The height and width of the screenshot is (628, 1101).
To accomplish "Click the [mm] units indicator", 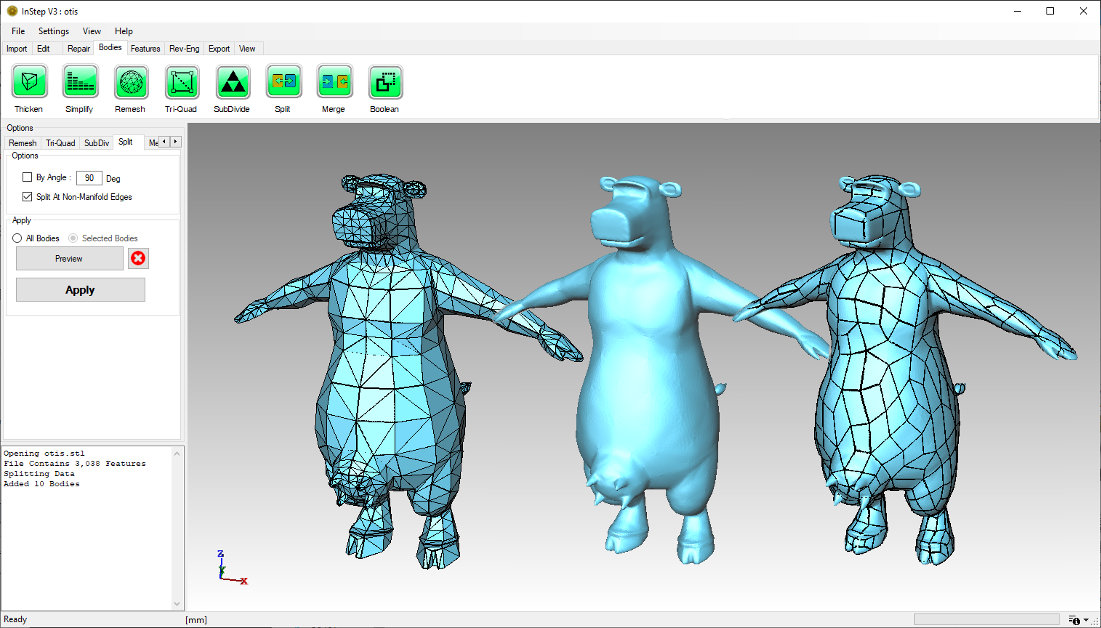I will [x=197, y=620].
